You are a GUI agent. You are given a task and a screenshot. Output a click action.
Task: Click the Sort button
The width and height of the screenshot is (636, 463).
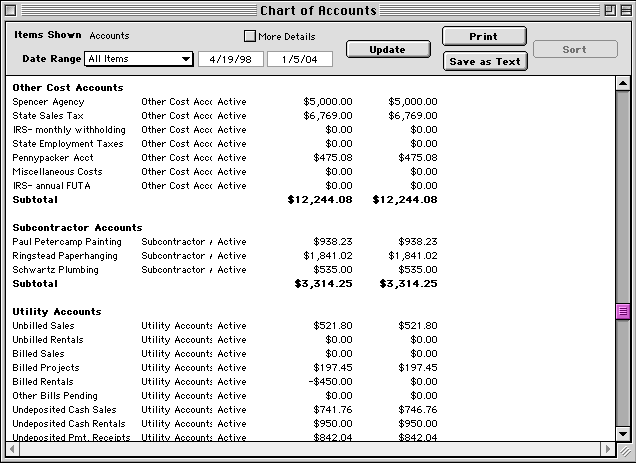[x=575, y=49]
